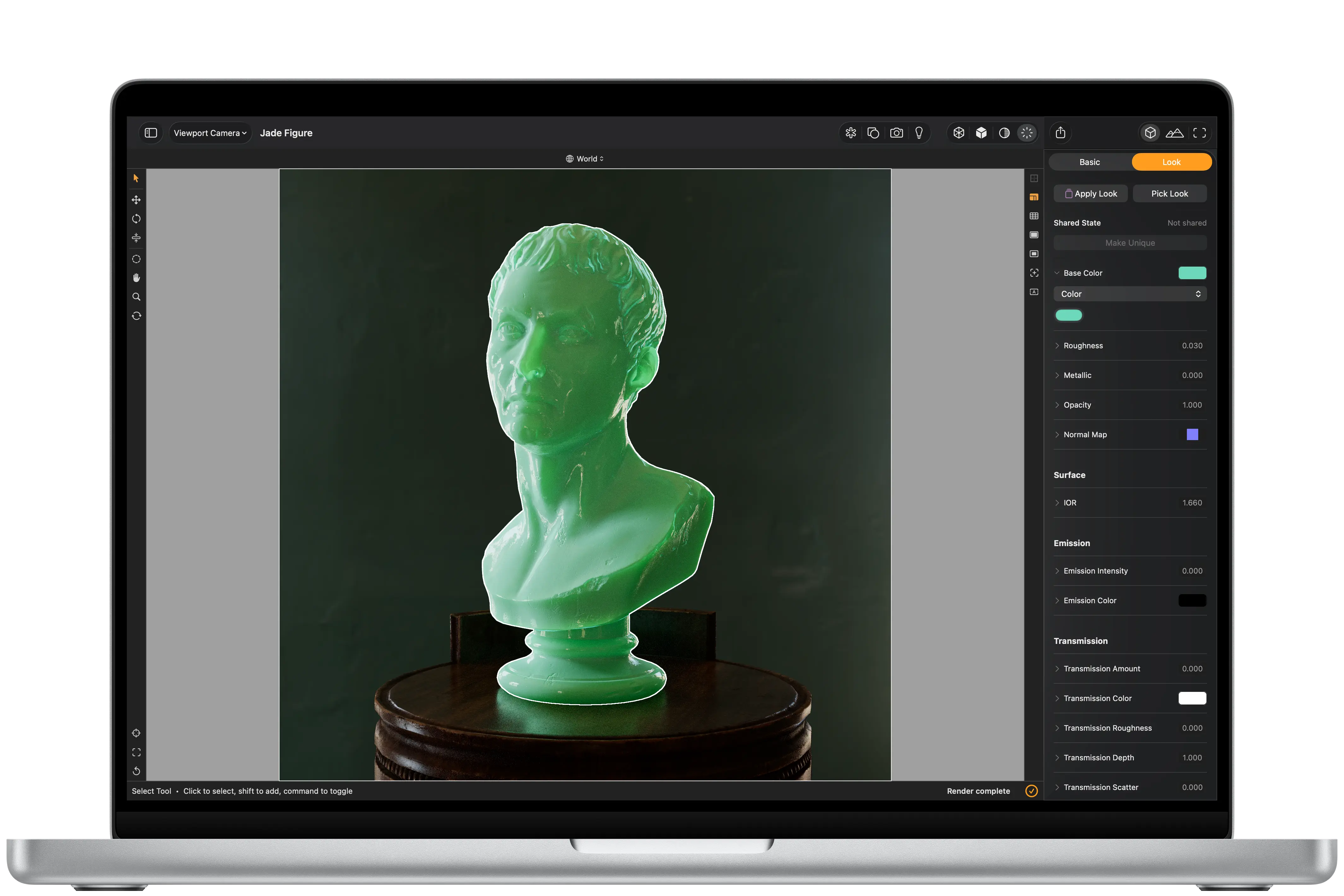Click the focus point plus-in-brackets icon
1344x896 pixels.
point(1034,273)
